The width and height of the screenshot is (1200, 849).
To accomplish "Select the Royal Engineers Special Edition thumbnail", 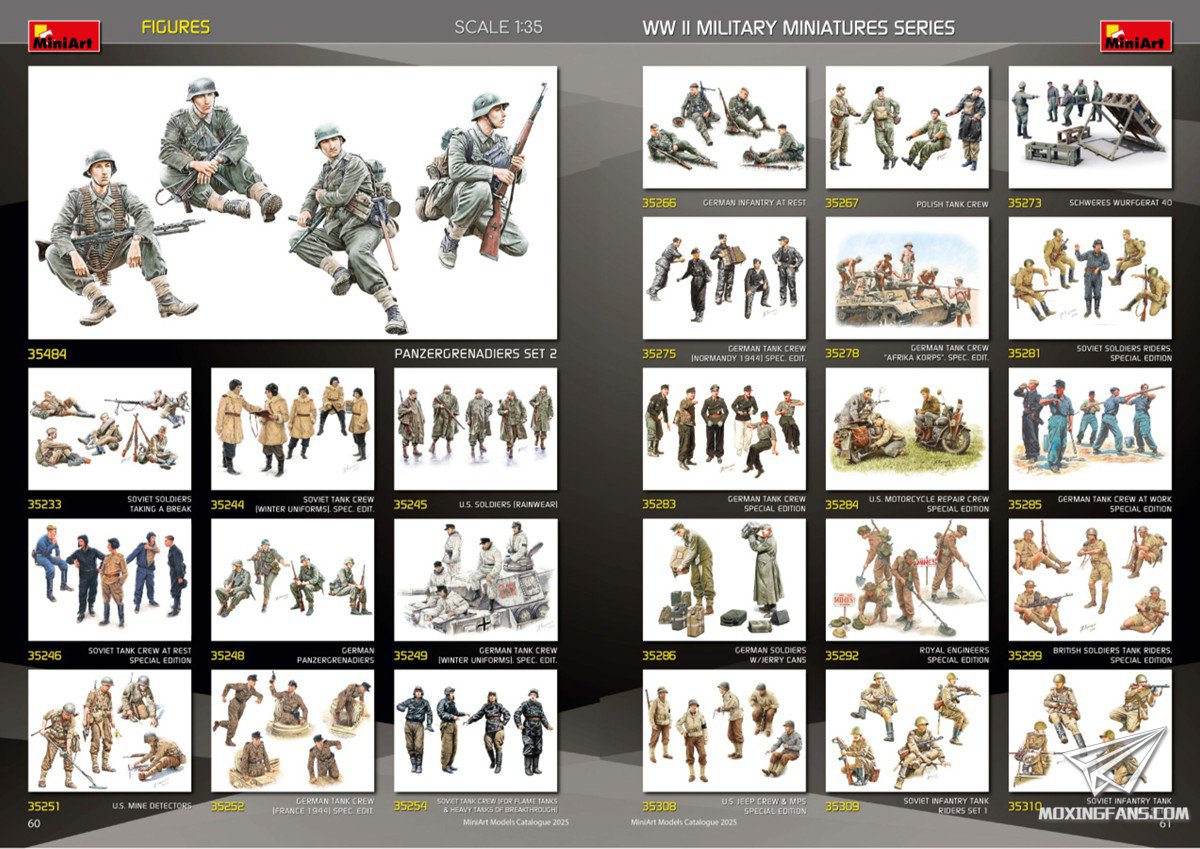I will [x=907, y=580].
